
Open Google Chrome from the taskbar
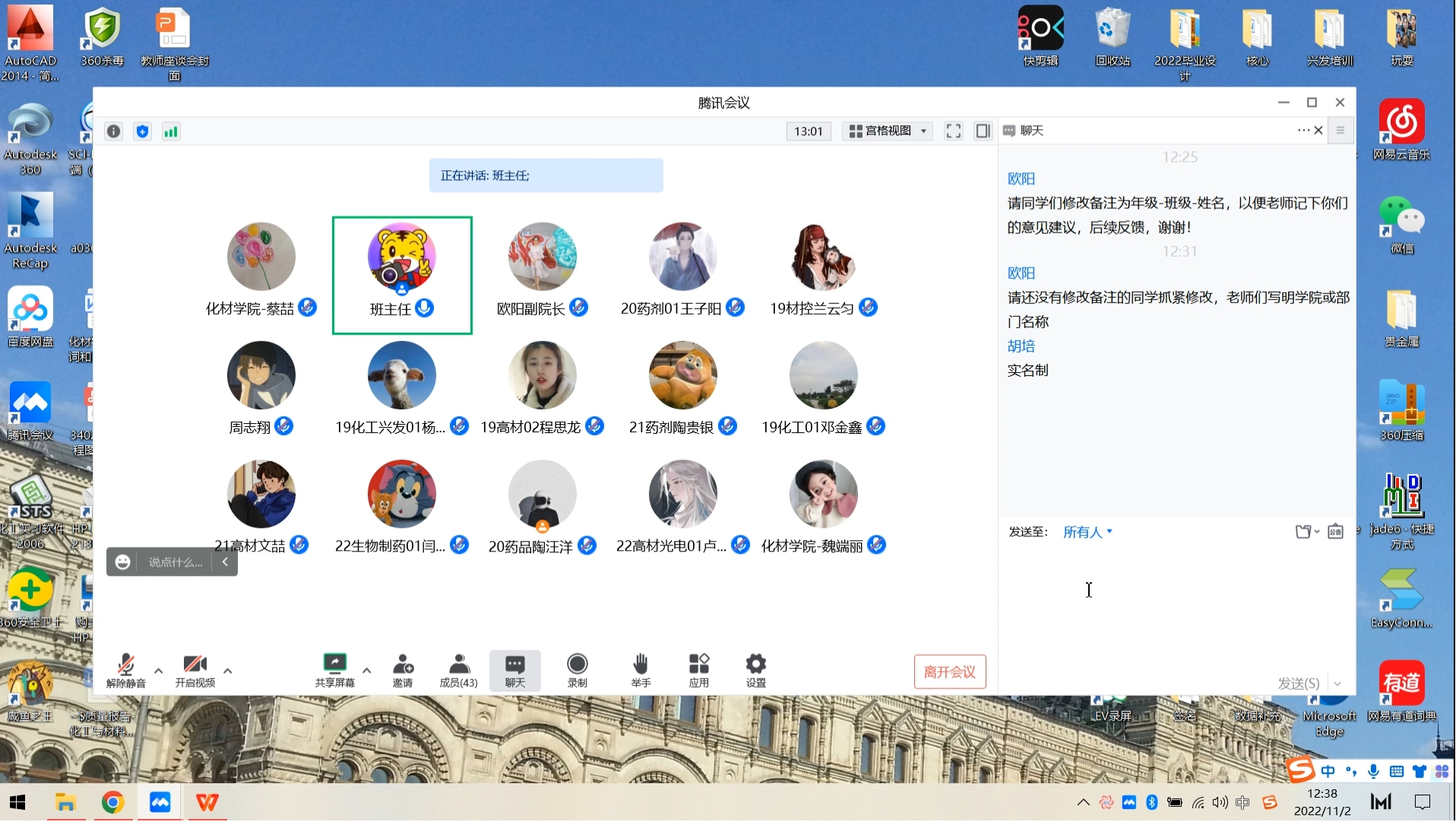pyautogui.click(x=112, y=802)
